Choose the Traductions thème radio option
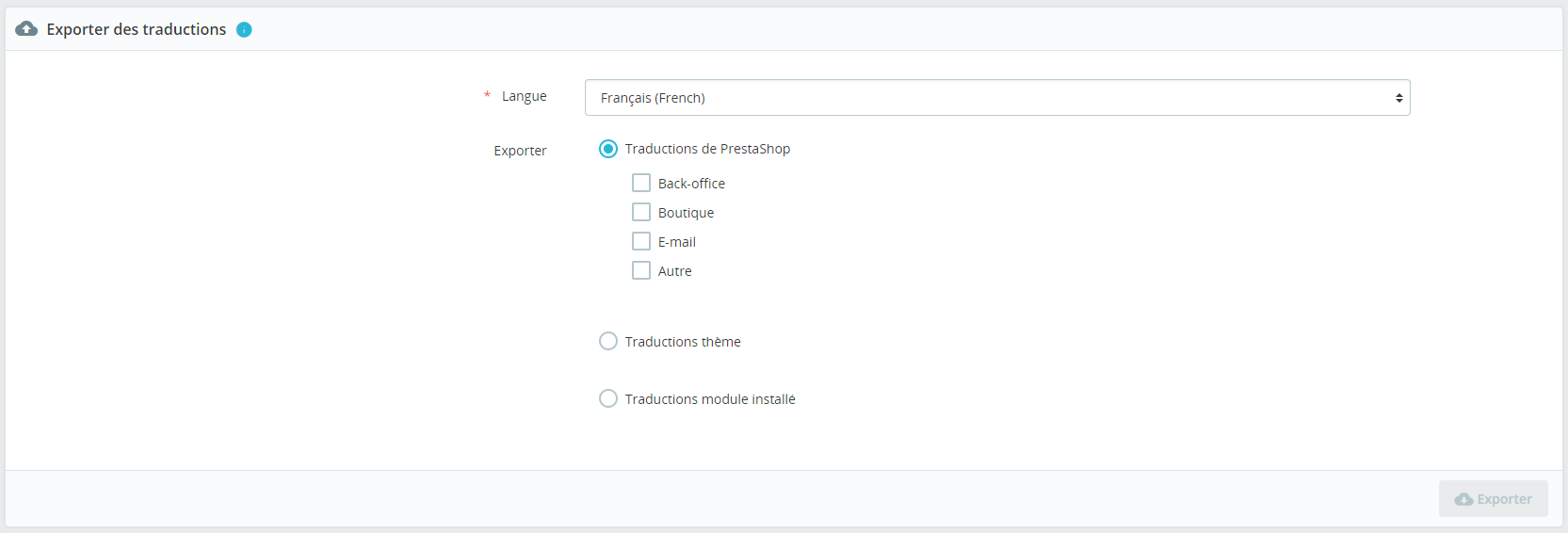The width and height of the screenshot is (1568, 533). coord(608,341)
